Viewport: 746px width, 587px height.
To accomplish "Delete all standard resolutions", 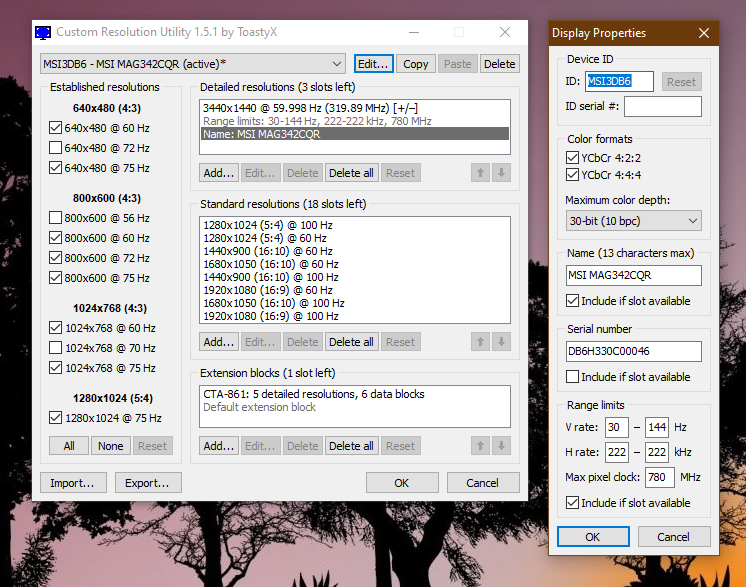I will 352,342.
